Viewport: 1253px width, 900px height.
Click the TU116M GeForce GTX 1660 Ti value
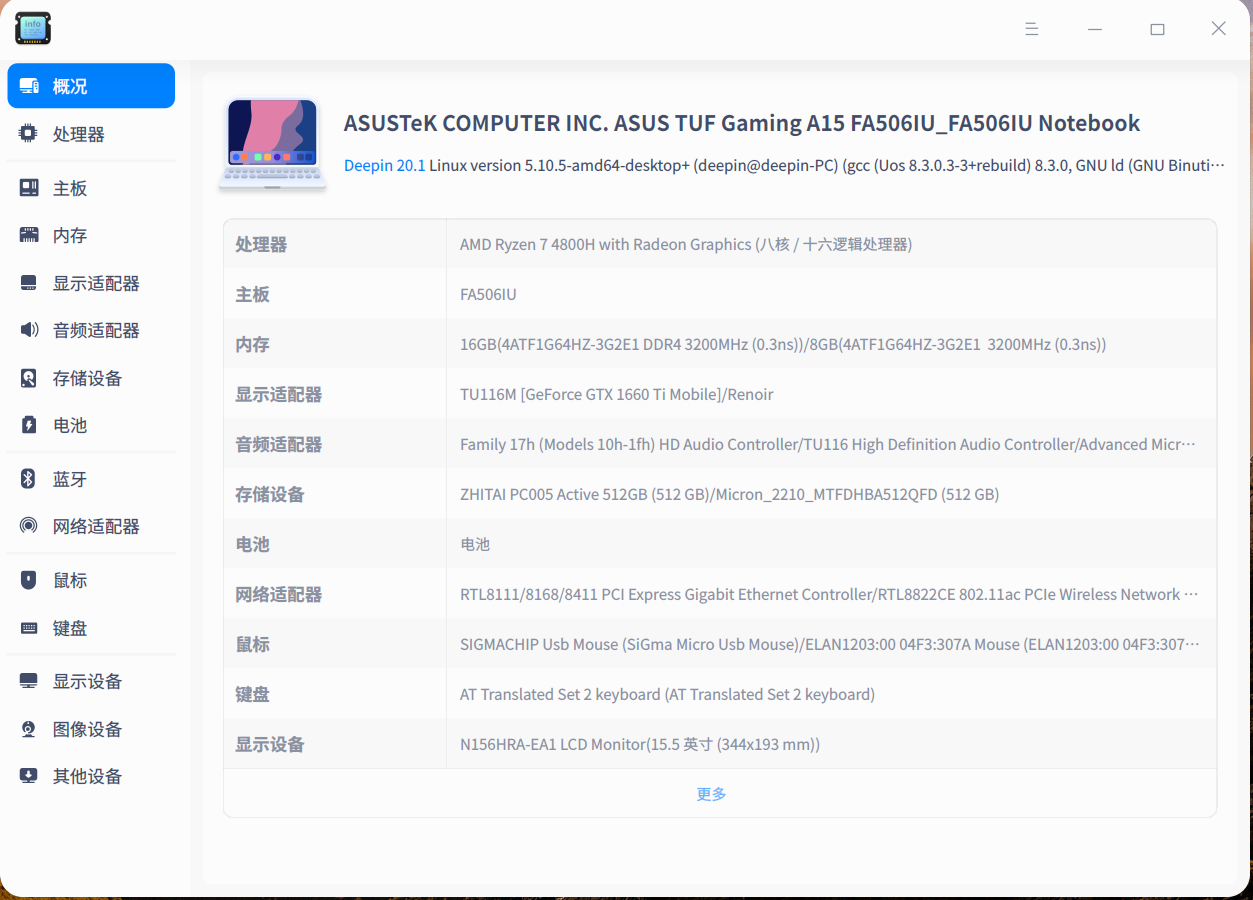[x=617, y=394]
